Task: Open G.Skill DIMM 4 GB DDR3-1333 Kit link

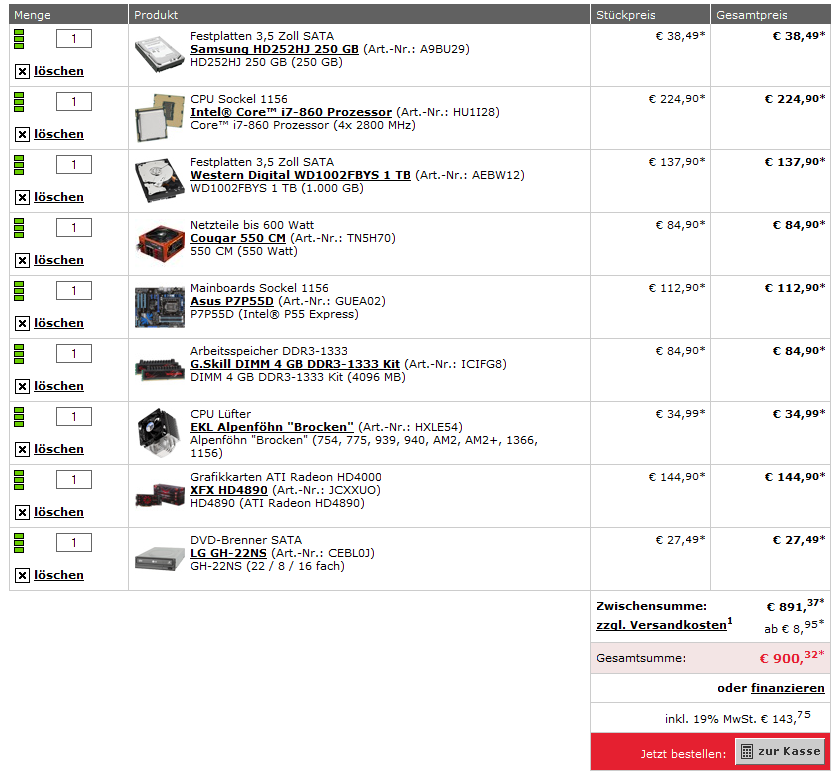Action: [x=295, y=364]
